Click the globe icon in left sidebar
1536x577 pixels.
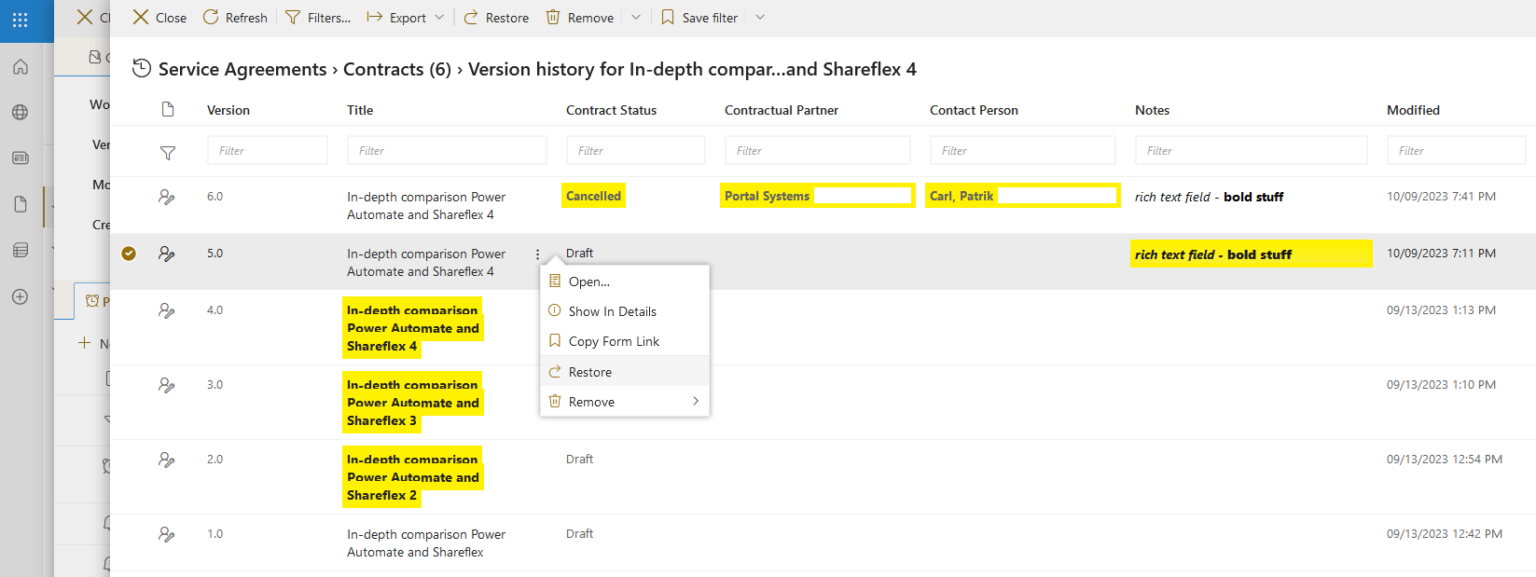(20, 112)
